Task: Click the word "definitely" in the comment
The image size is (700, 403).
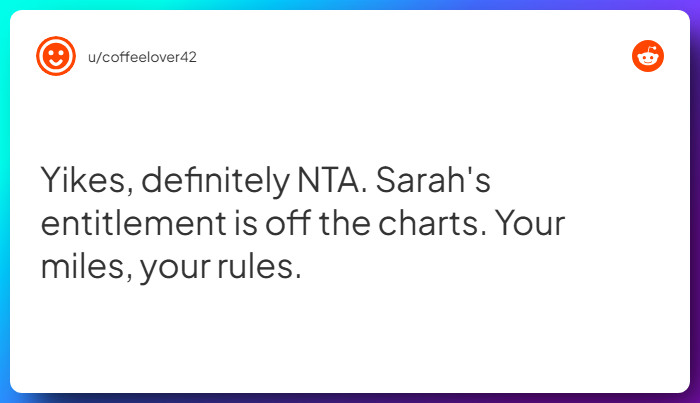Action: click(x=216, y=180)
